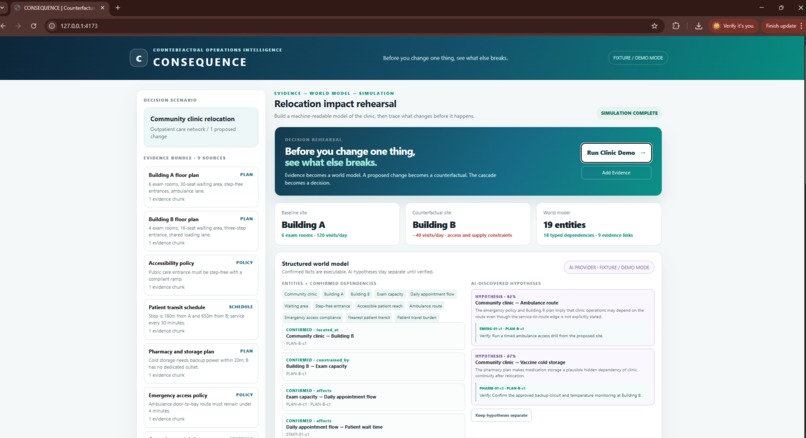Open the Accessibility policy evidence card
This screenshot has height=438, width=806.
point(201,275)
